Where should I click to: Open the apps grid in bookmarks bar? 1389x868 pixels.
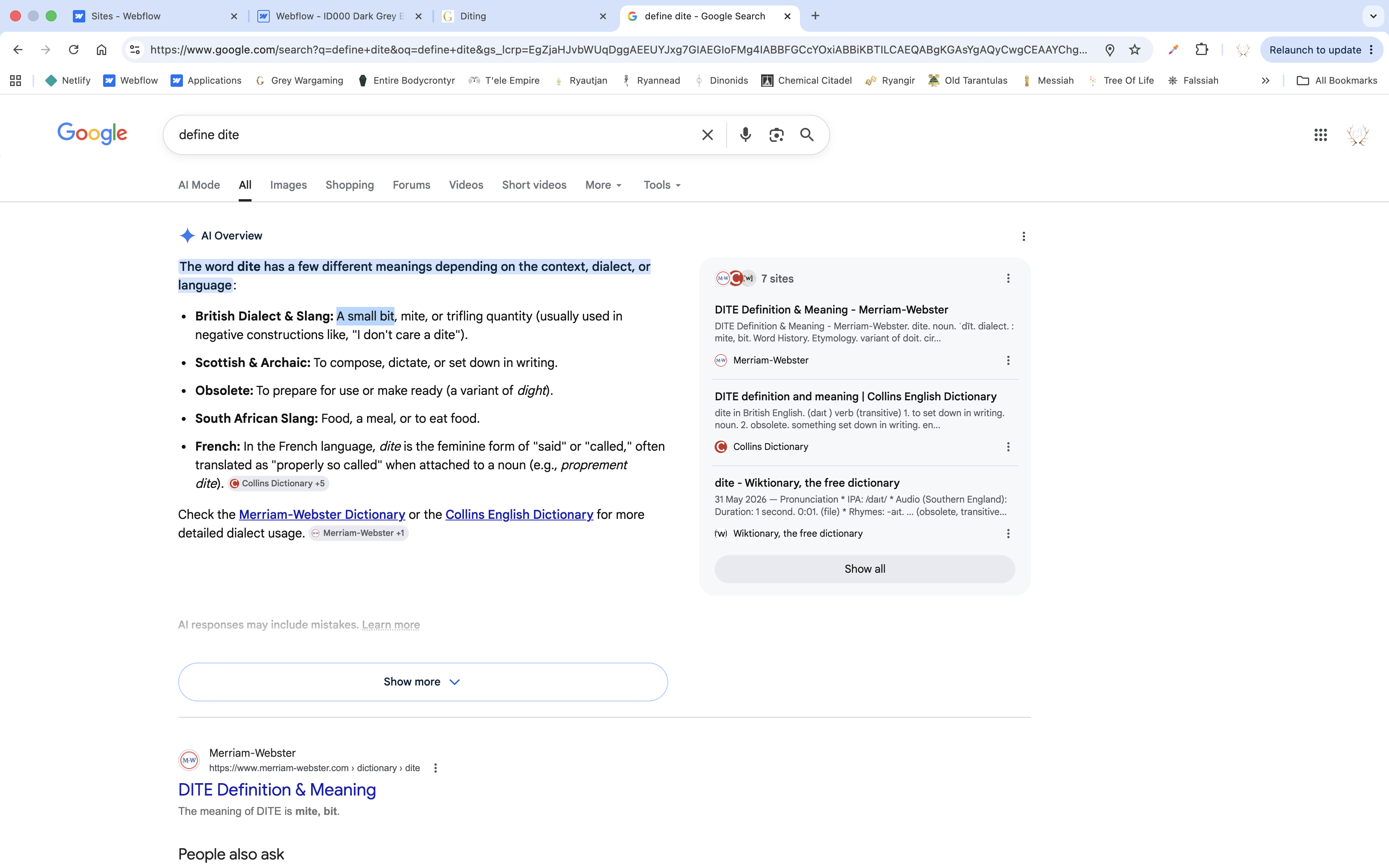click(16, 80)
